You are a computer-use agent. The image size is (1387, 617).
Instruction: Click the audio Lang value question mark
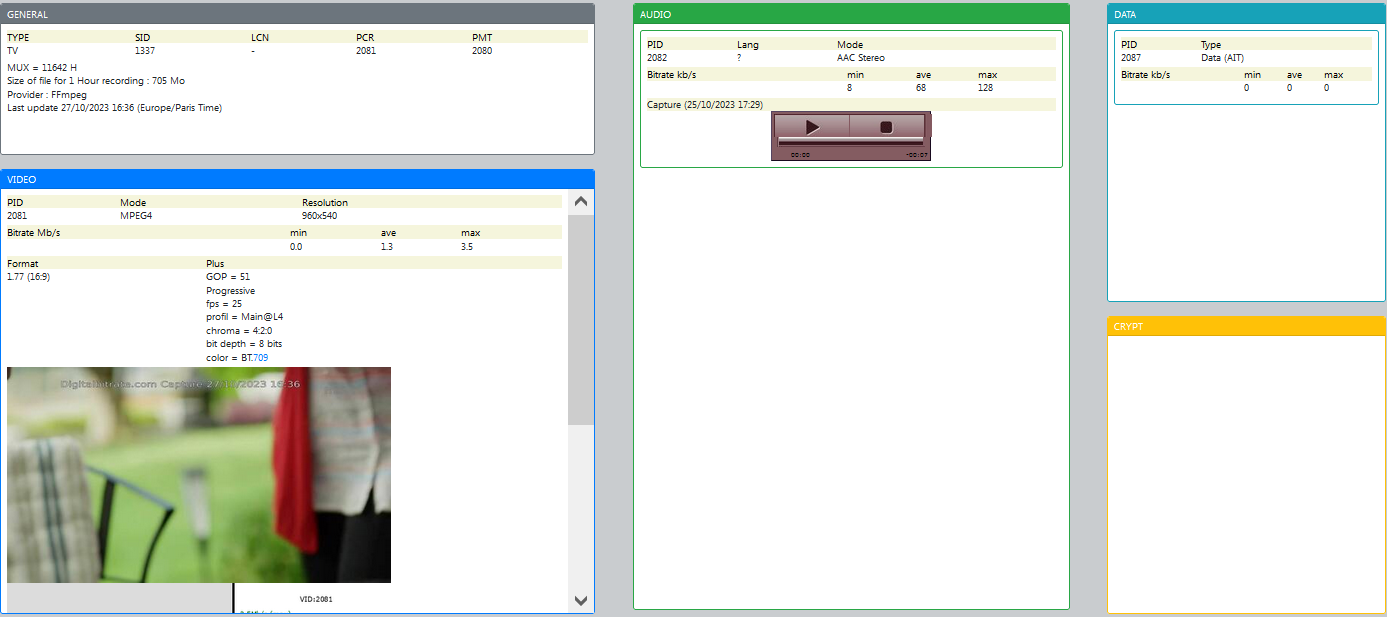click(739, 58)
